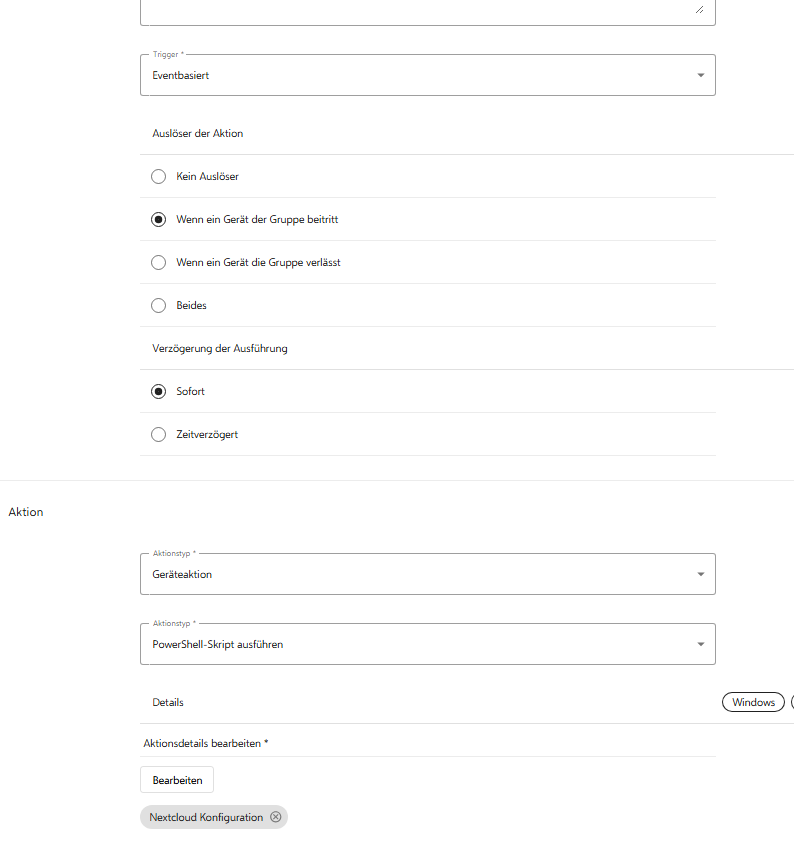Click the Nextcloud Konfiguration chip label
This screenshot has width=794, height=852.
206,817
